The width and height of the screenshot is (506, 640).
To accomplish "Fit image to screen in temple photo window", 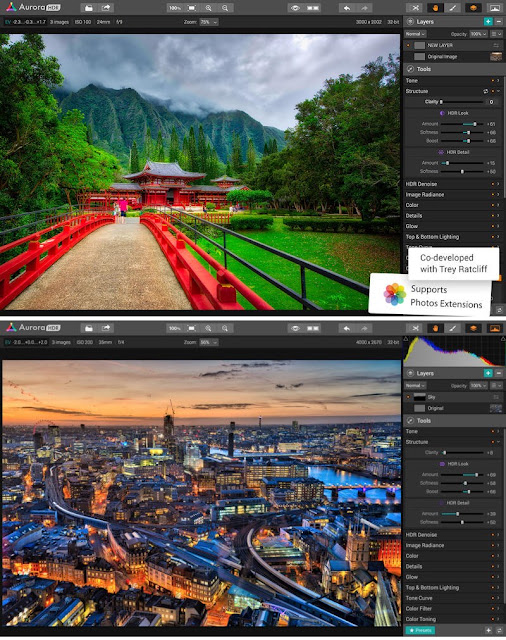I will pos(191,8).
